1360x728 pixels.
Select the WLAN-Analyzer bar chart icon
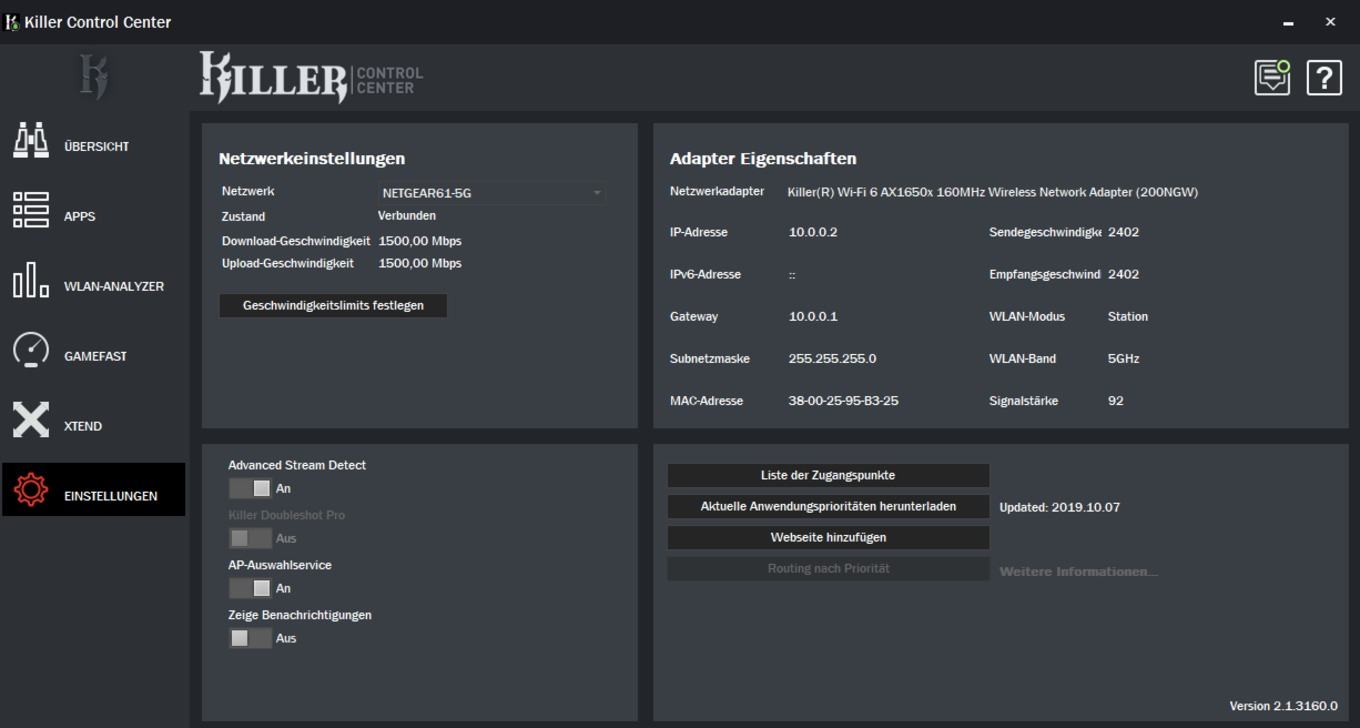click(x=31, y=280)
